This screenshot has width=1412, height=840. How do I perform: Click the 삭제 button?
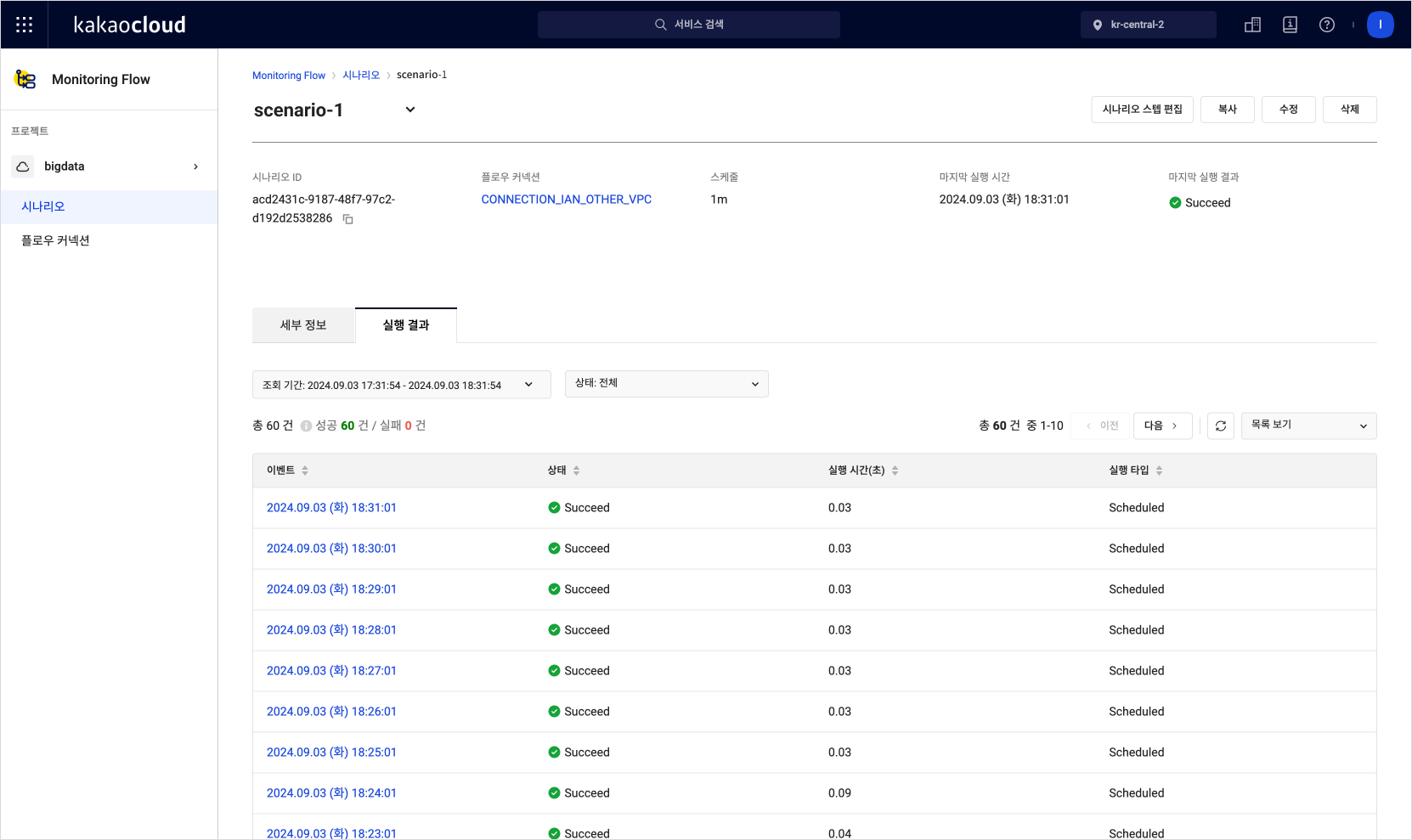pos(1350,110)
